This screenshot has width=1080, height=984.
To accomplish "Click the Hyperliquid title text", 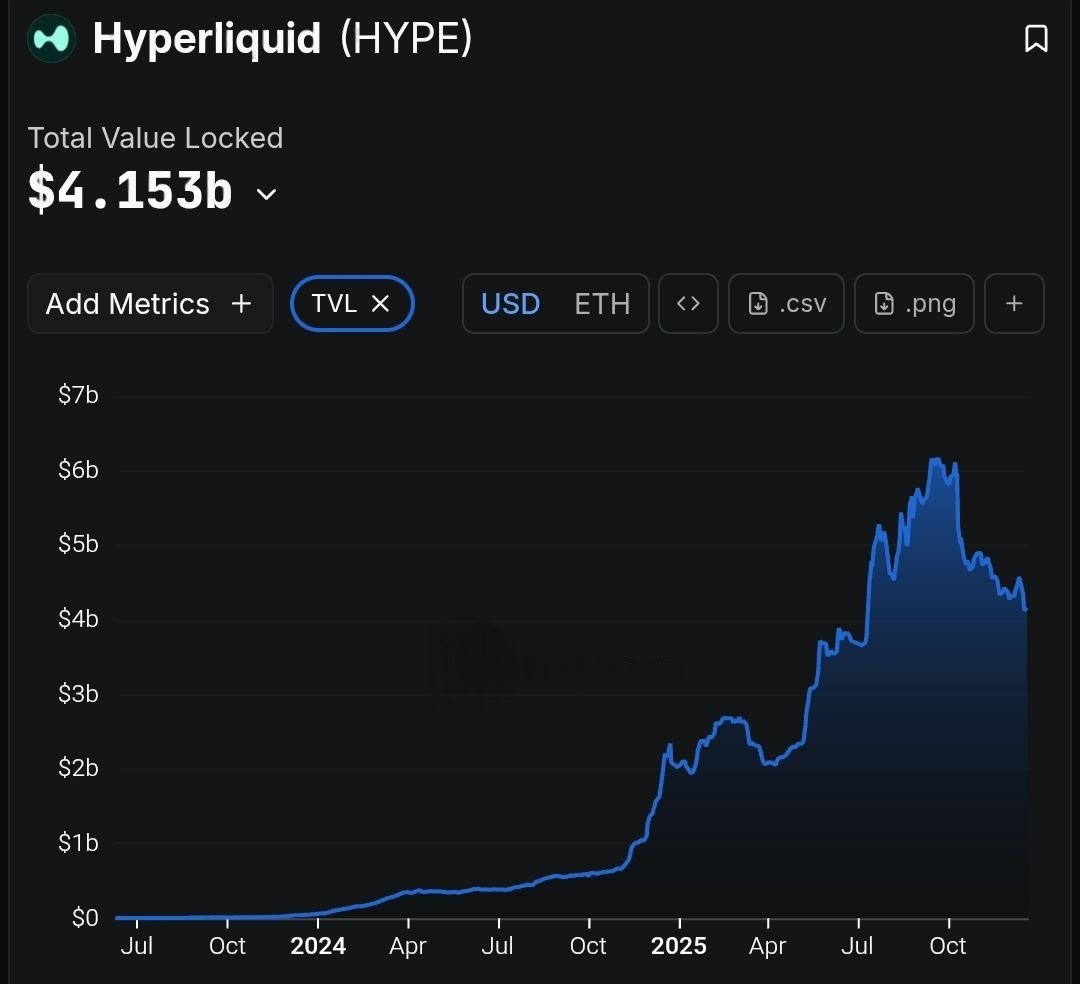I will click(x=207, y=39).
